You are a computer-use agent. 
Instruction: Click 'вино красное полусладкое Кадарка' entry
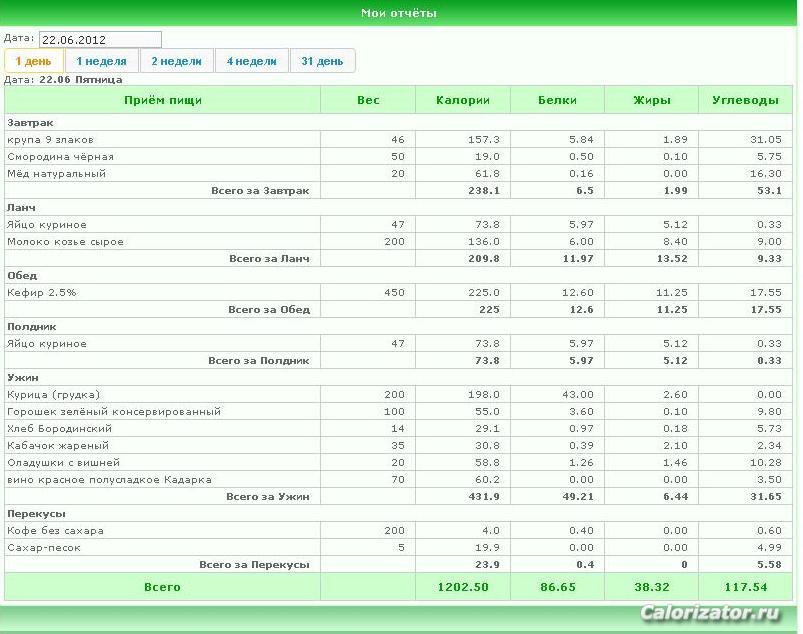[x=110, y=479]
